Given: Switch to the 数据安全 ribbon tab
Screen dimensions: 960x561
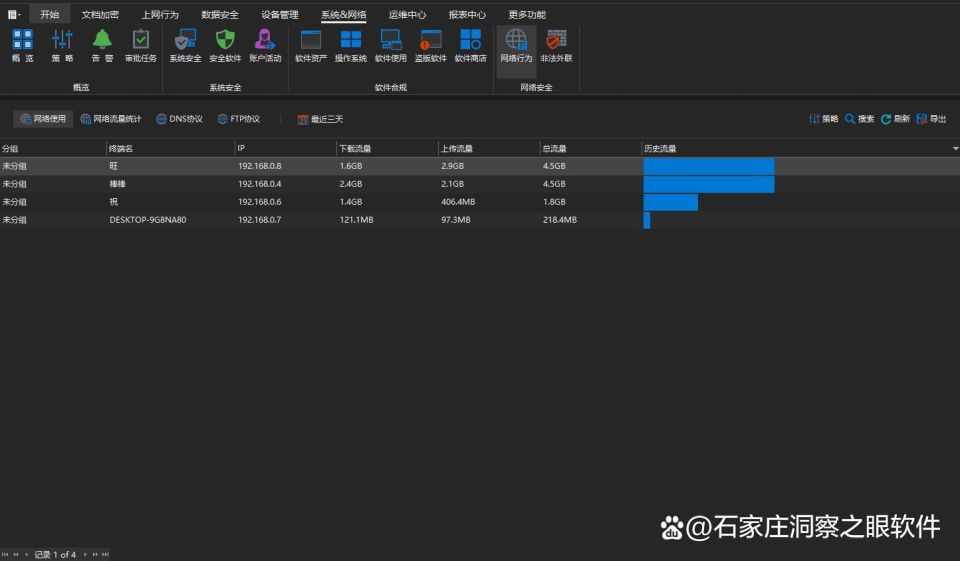Looking at the screenshot, I should 220,14.
